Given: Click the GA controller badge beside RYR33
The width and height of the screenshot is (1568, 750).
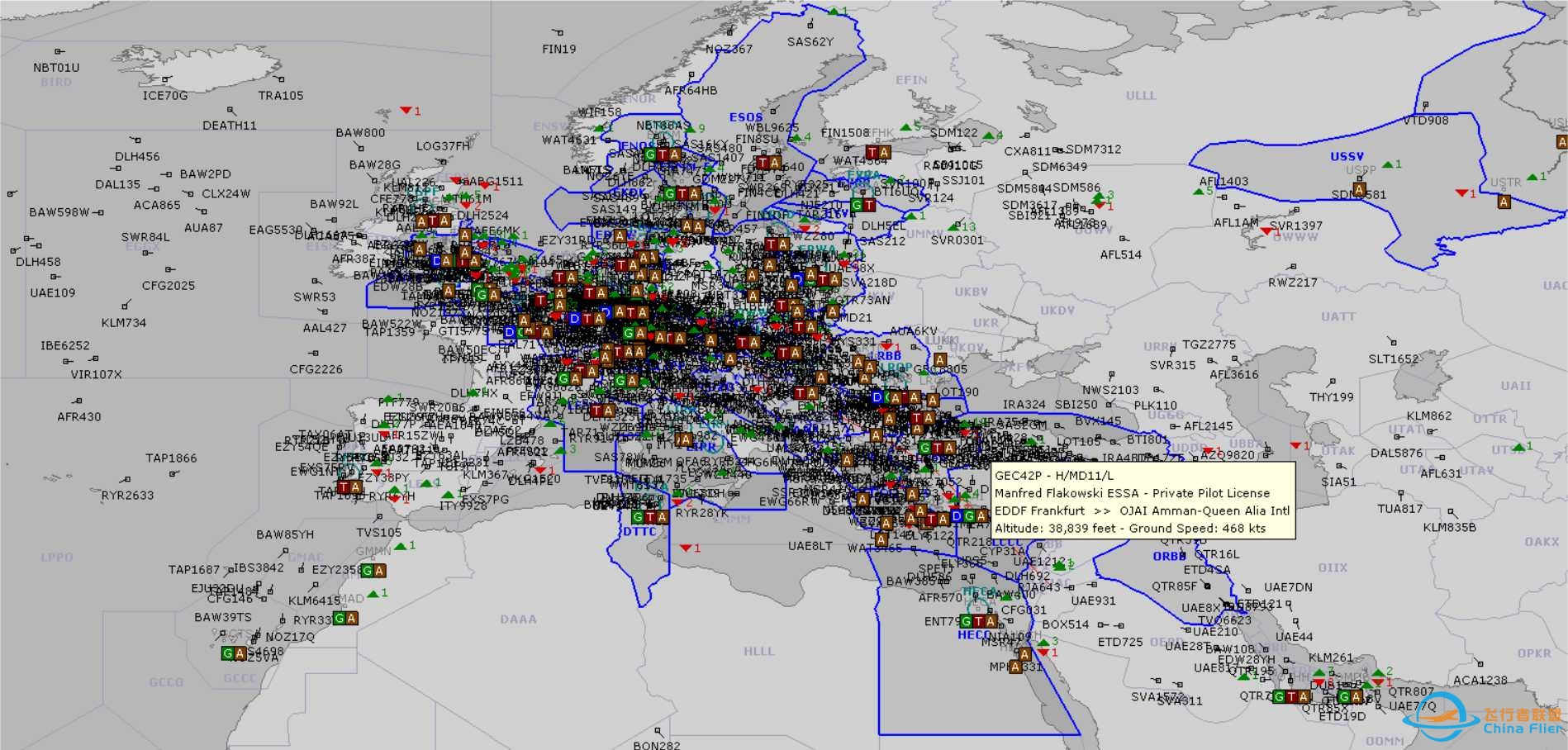Looking at the screenshot, I should pyautogui.click(x=345, y=618).
